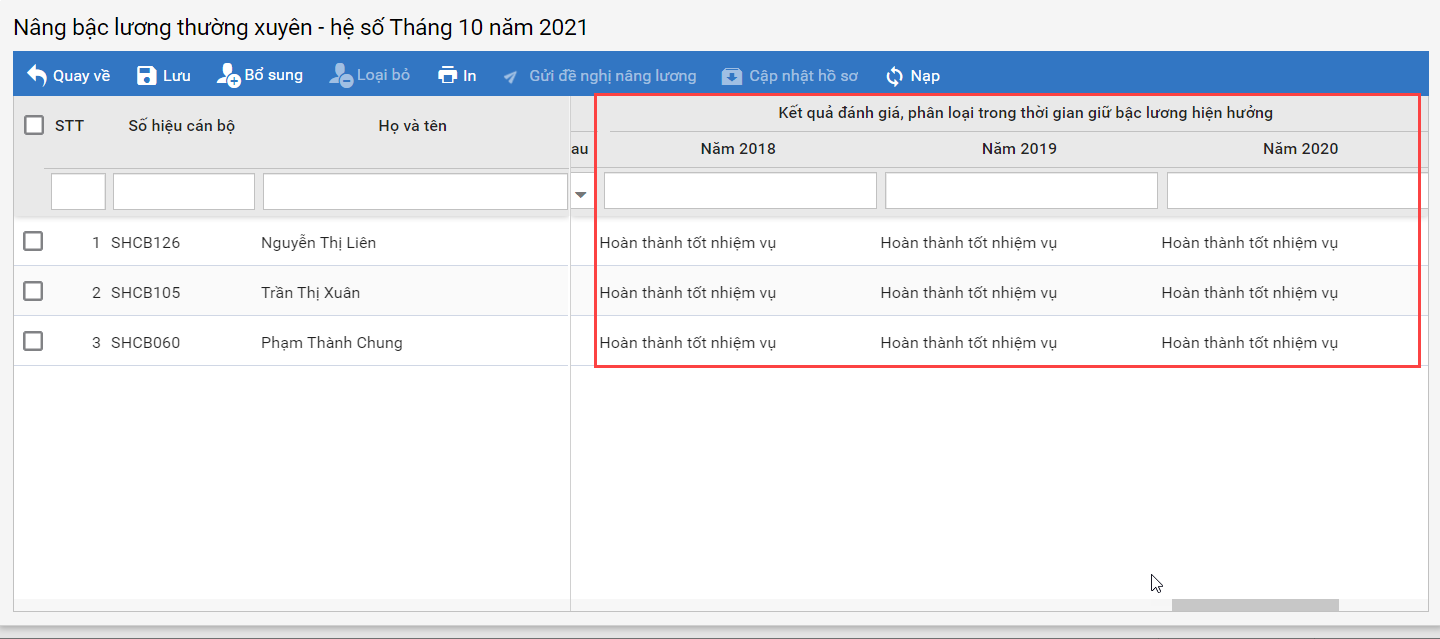The width and height of the screenshot is (1440, 639).
Task: Click the In printer icon
Action: [x=447, y=75]
